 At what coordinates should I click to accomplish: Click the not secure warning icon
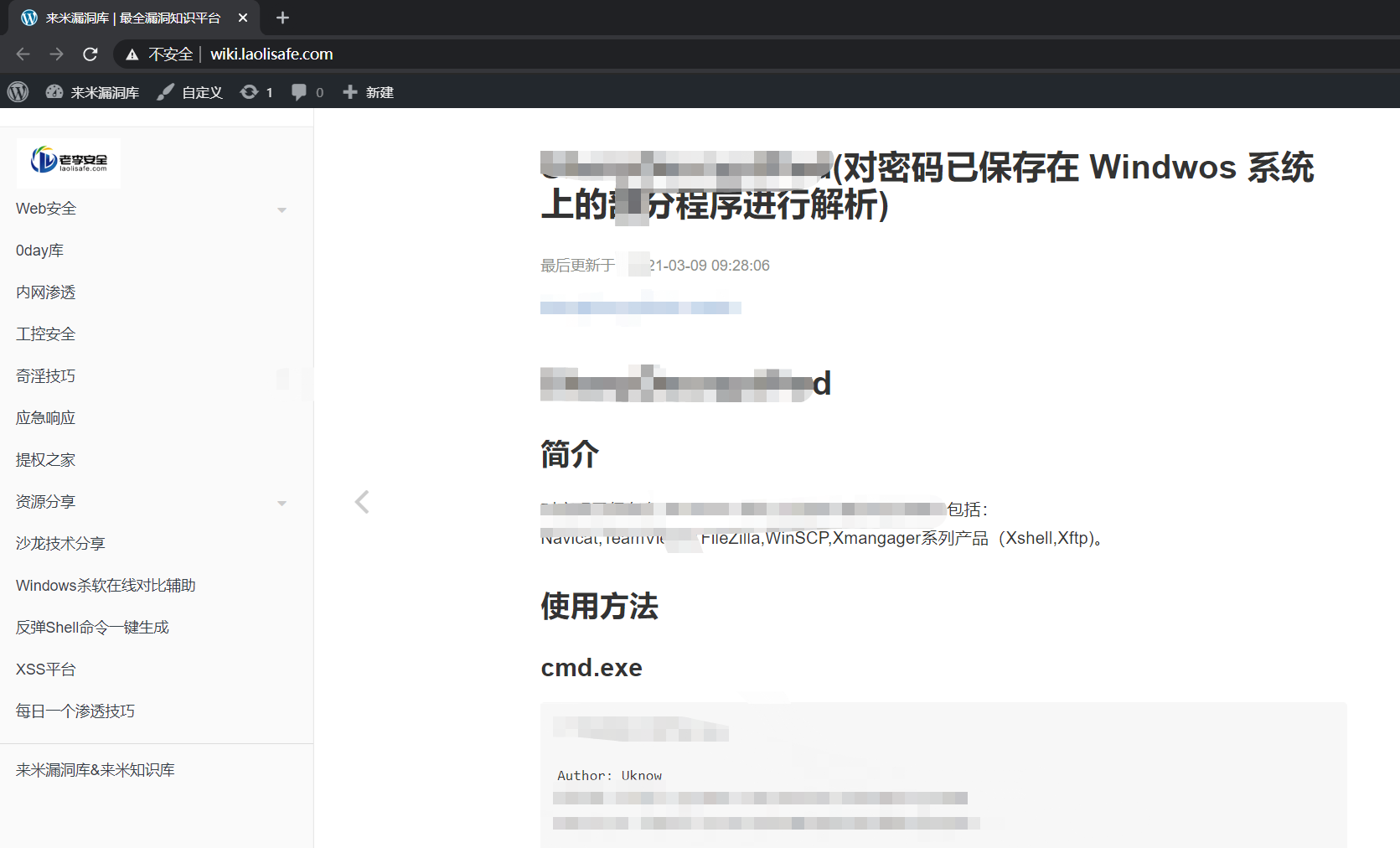click(x=132, y=54)
